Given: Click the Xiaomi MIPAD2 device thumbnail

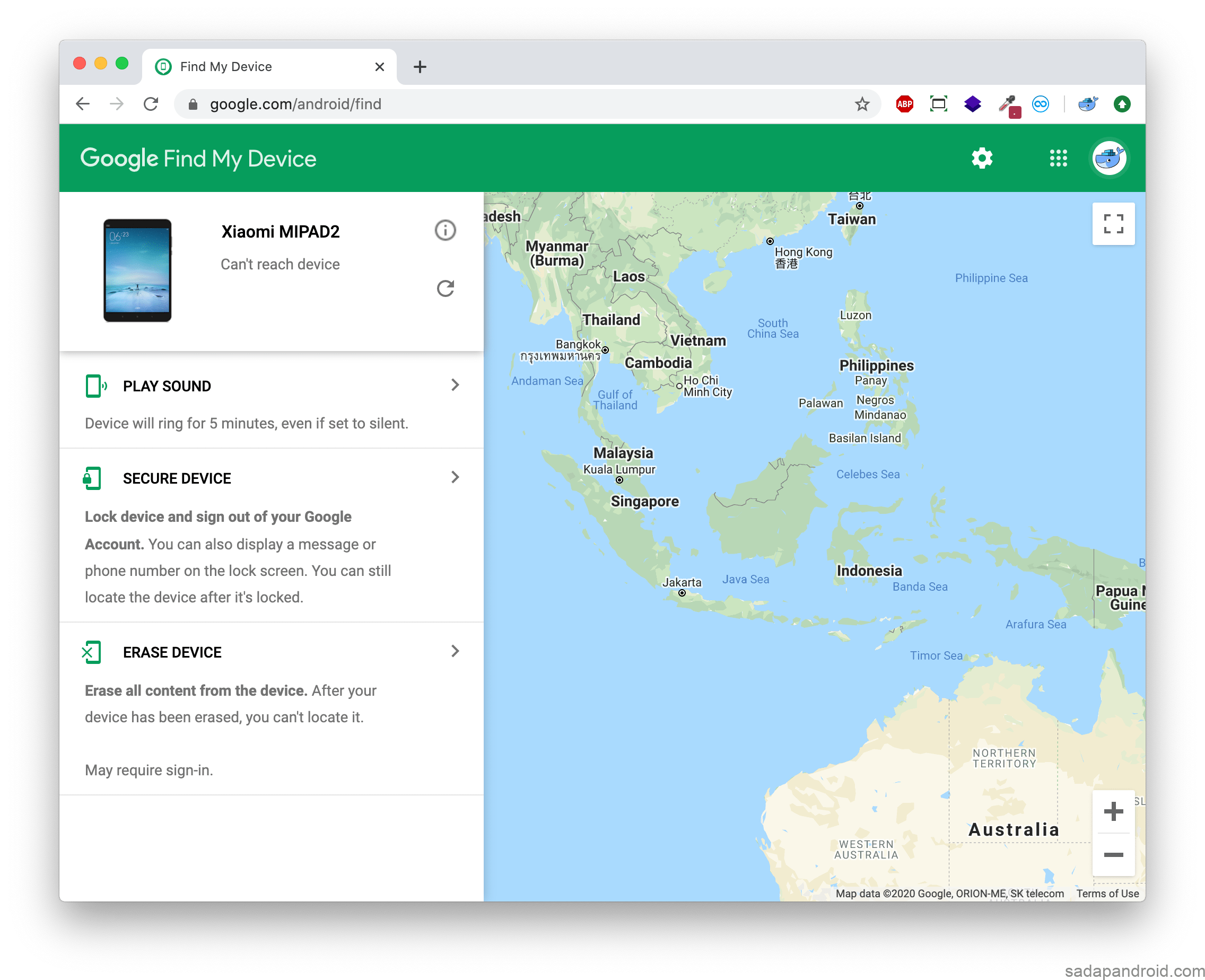Looking at the screenshot, I should pos(137,270).
